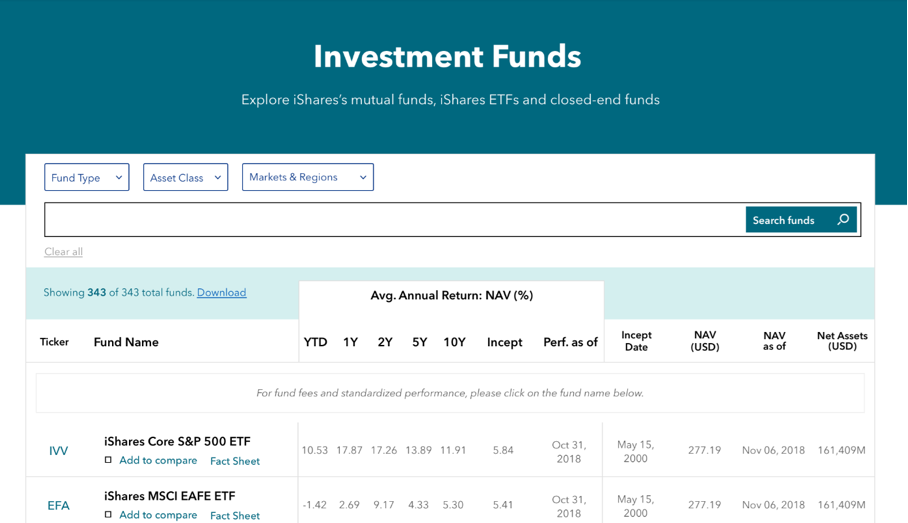Click the EFA ticker link
This screenshot has height=523, width=908.
coord(59,505)
